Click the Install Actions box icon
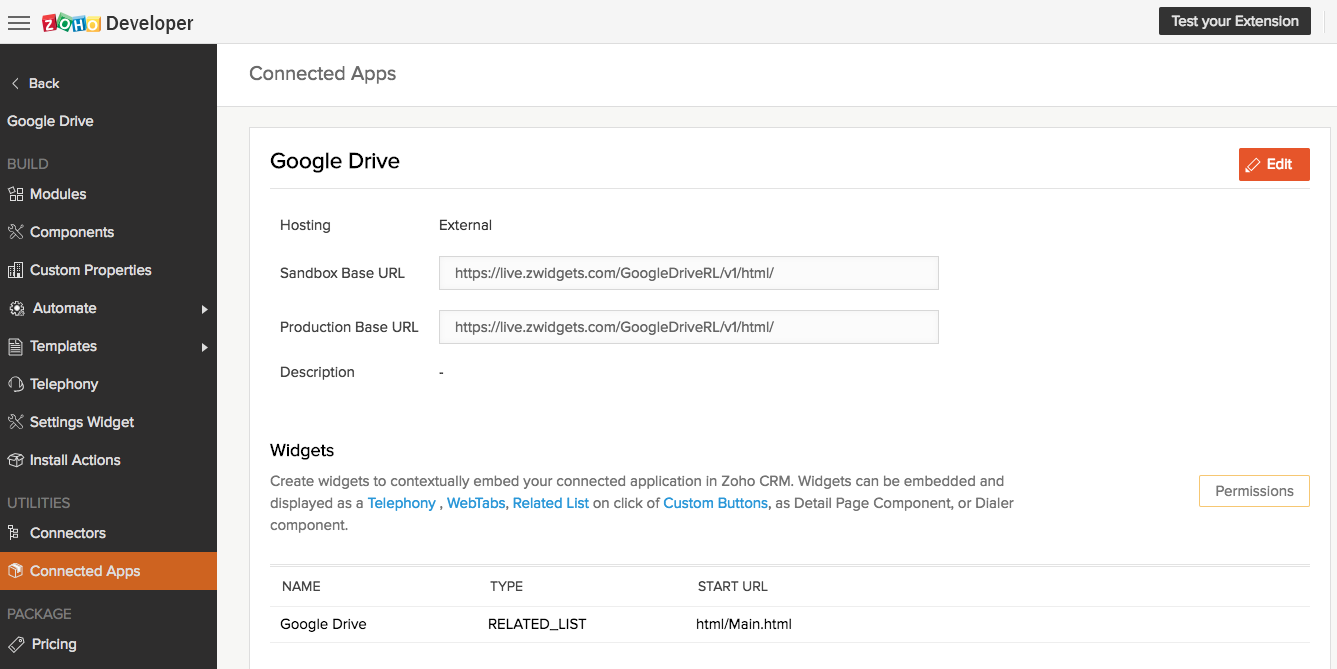 (x=15, y=460)
